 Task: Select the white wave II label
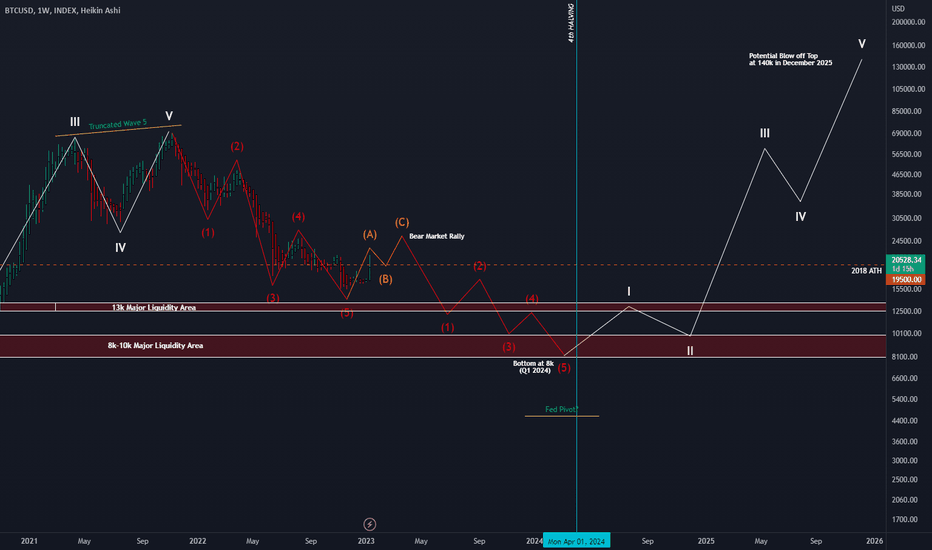[690, 351]
